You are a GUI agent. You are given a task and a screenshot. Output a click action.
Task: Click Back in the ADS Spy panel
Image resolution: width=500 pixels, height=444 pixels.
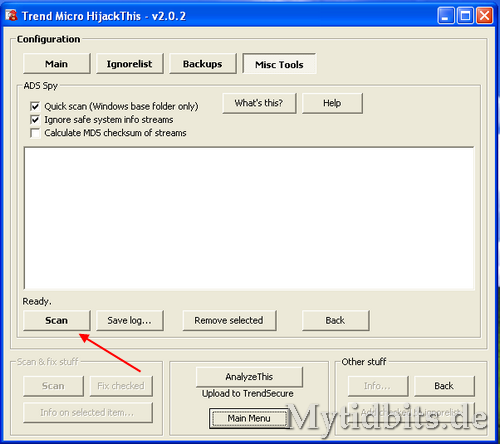(x=336, y=320)
